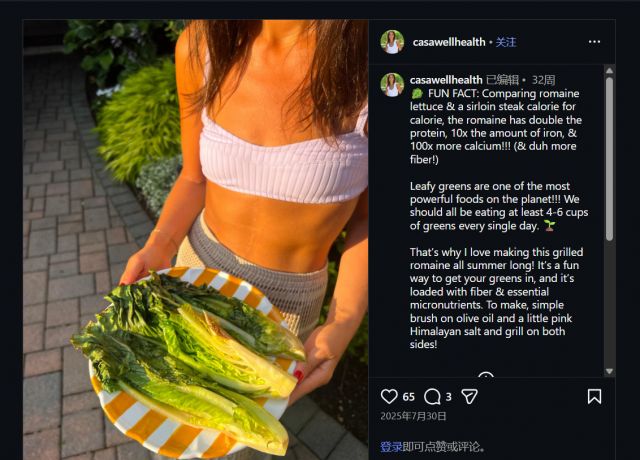The width and height of the screenshot is (640, 460).
Task: Save the post with the bookmark icon
Action: coord(594,396)
